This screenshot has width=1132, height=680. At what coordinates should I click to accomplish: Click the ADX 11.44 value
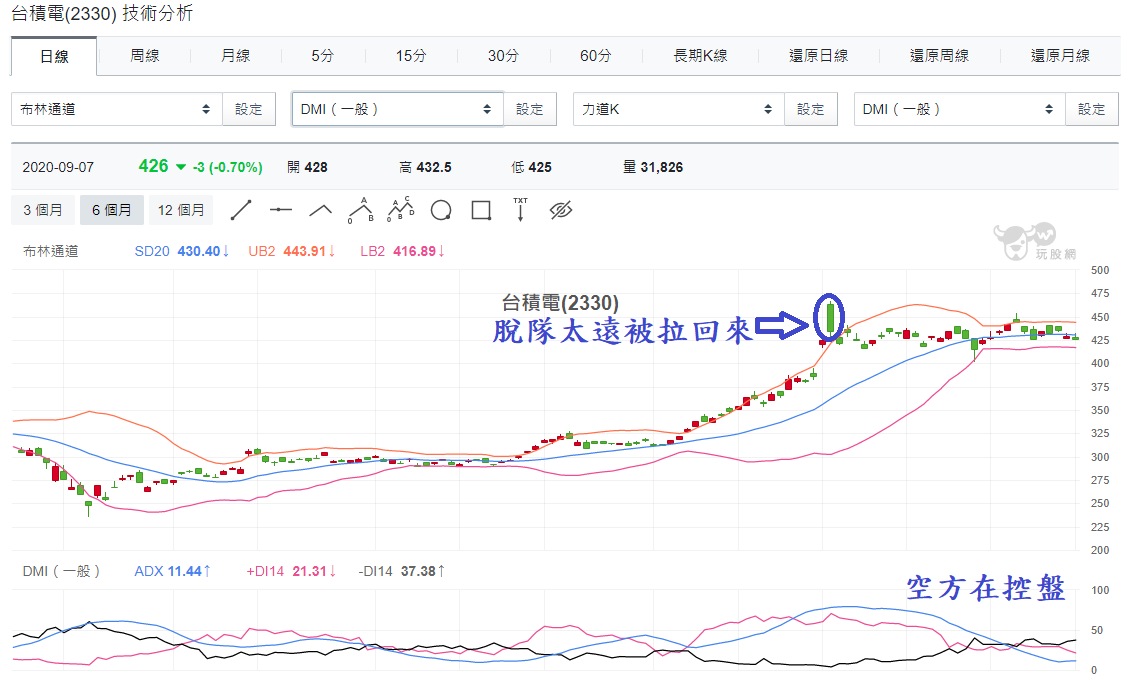point(173,571)
